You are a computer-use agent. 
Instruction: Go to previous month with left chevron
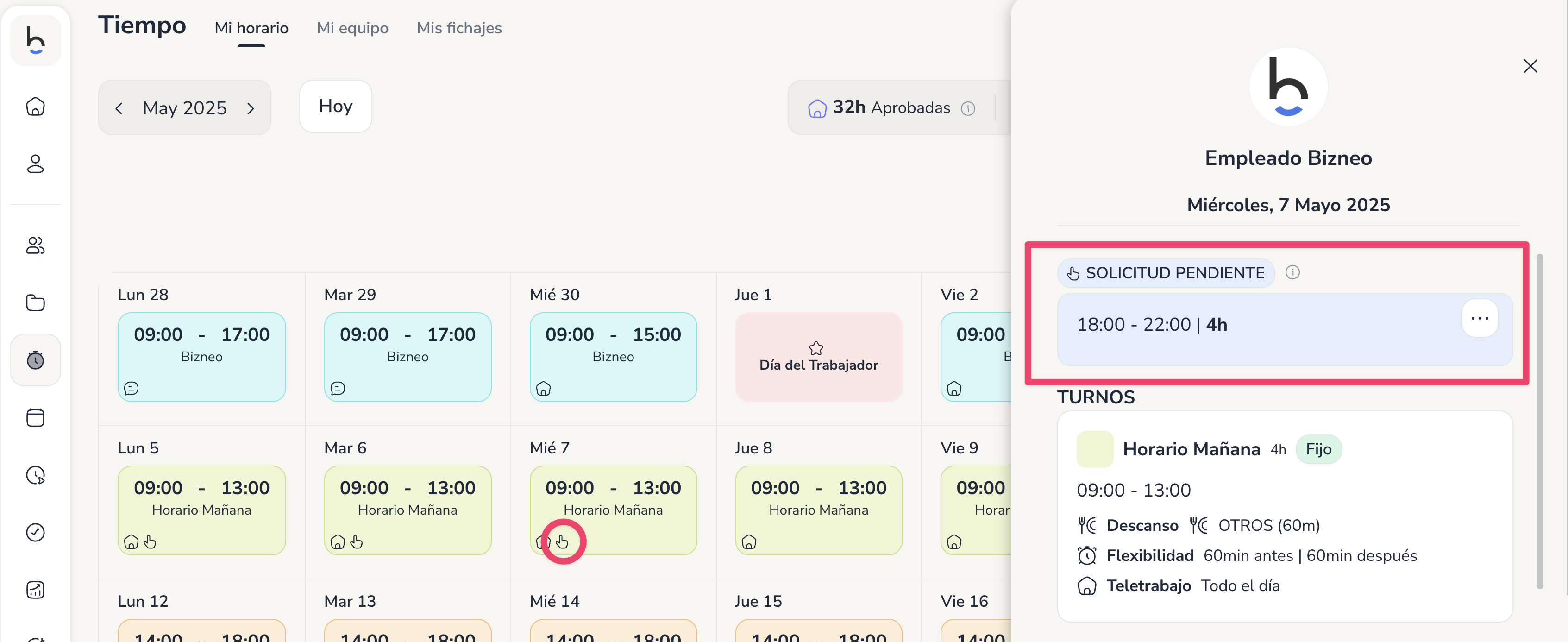pos(119,108)
